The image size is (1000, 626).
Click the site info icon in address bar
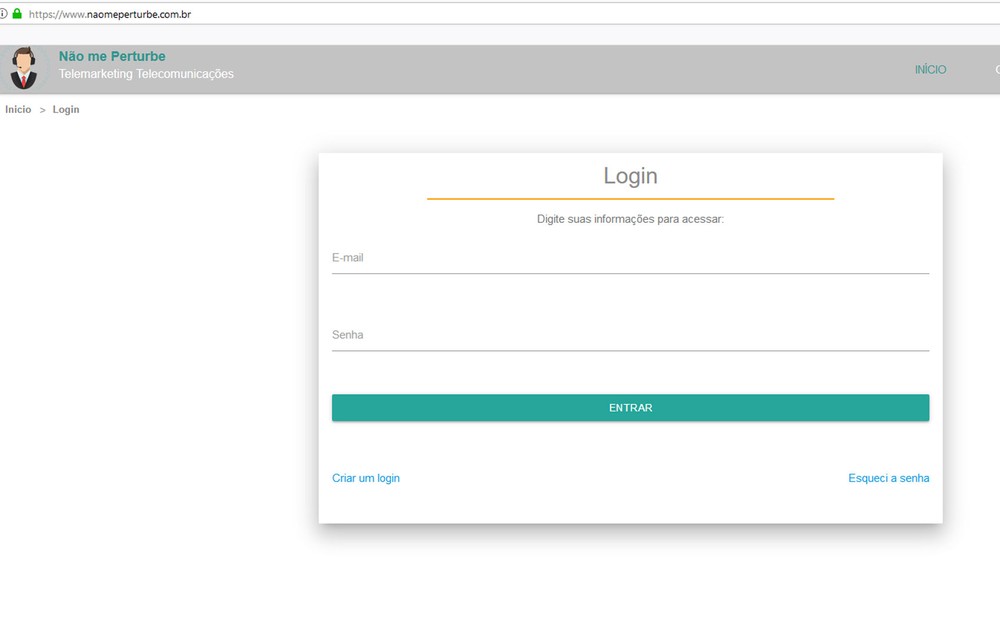(4, 14)
